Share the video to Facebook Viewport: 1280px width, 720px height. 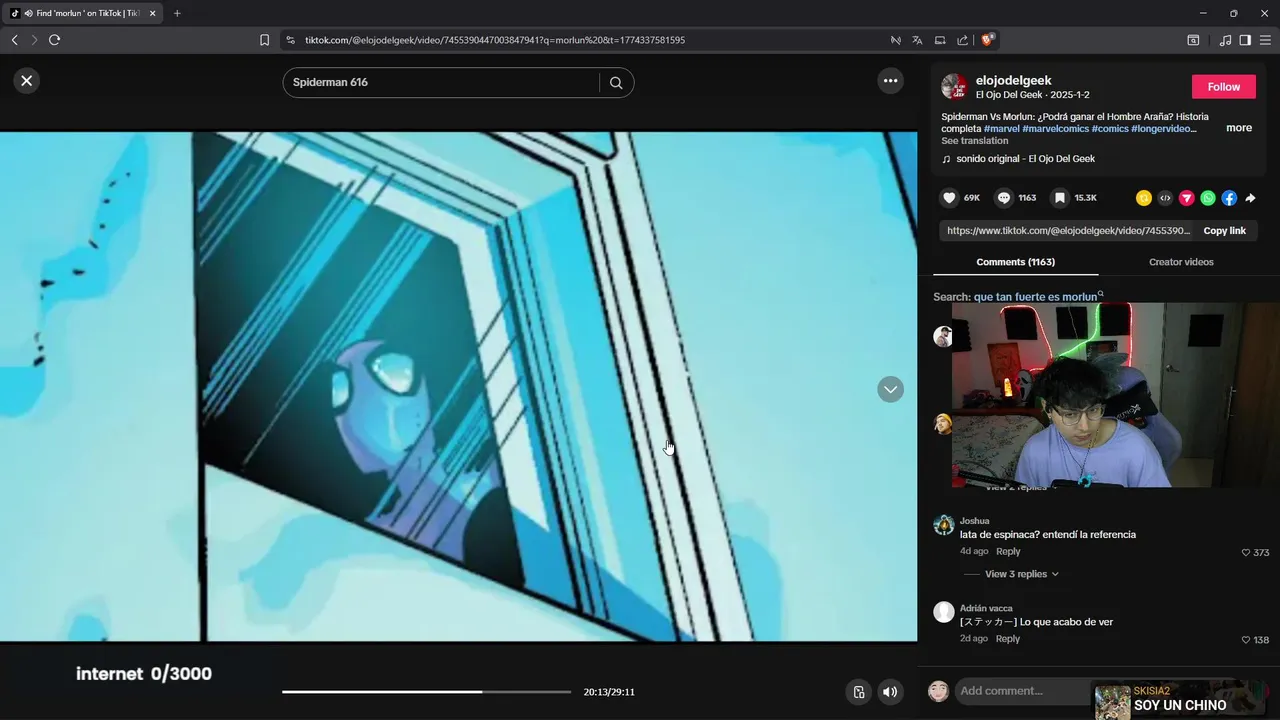coord(1229,198)
